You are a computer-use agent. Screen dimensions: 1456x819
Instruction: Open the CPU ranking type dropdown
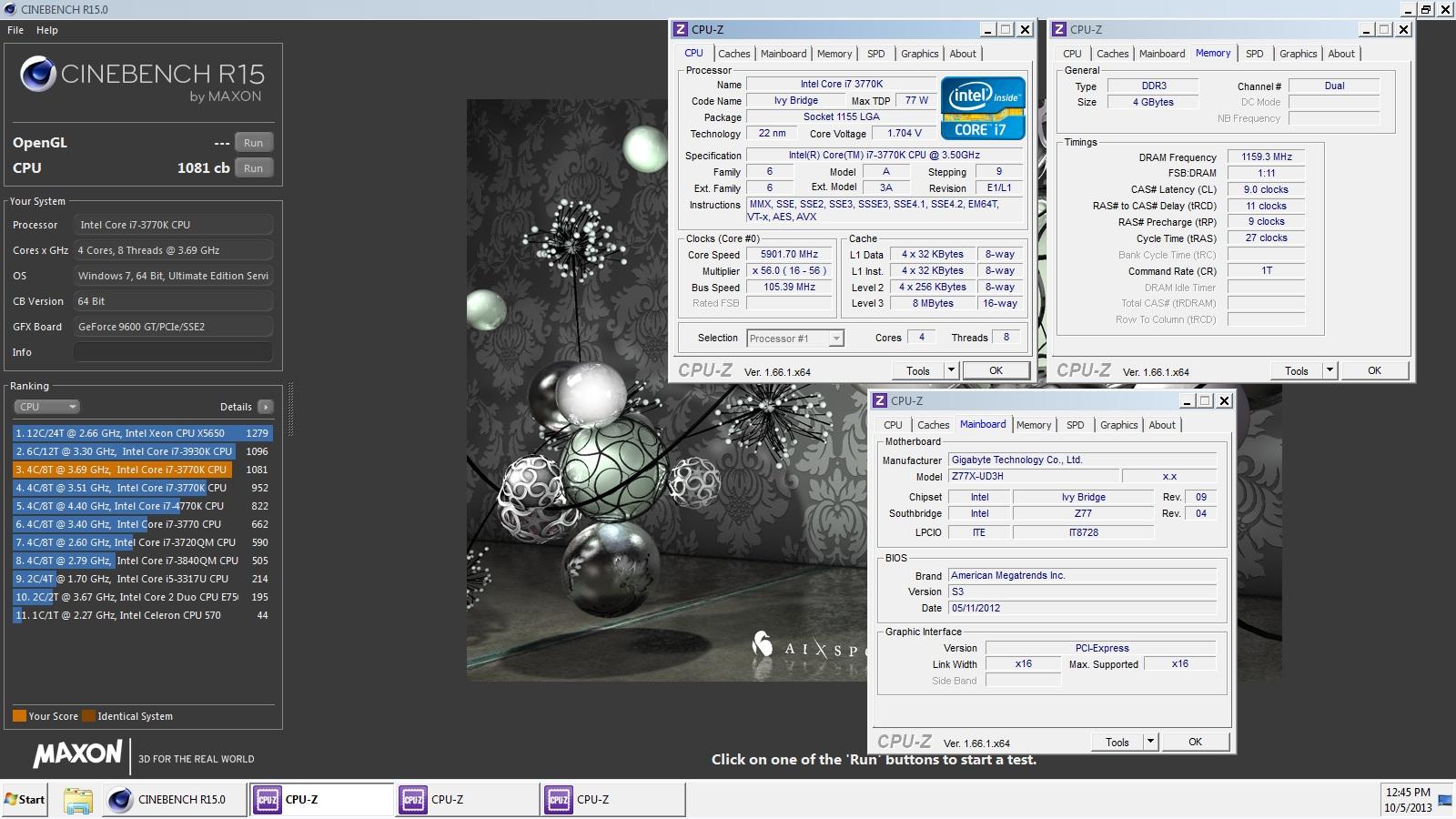(x=46, y=407)
